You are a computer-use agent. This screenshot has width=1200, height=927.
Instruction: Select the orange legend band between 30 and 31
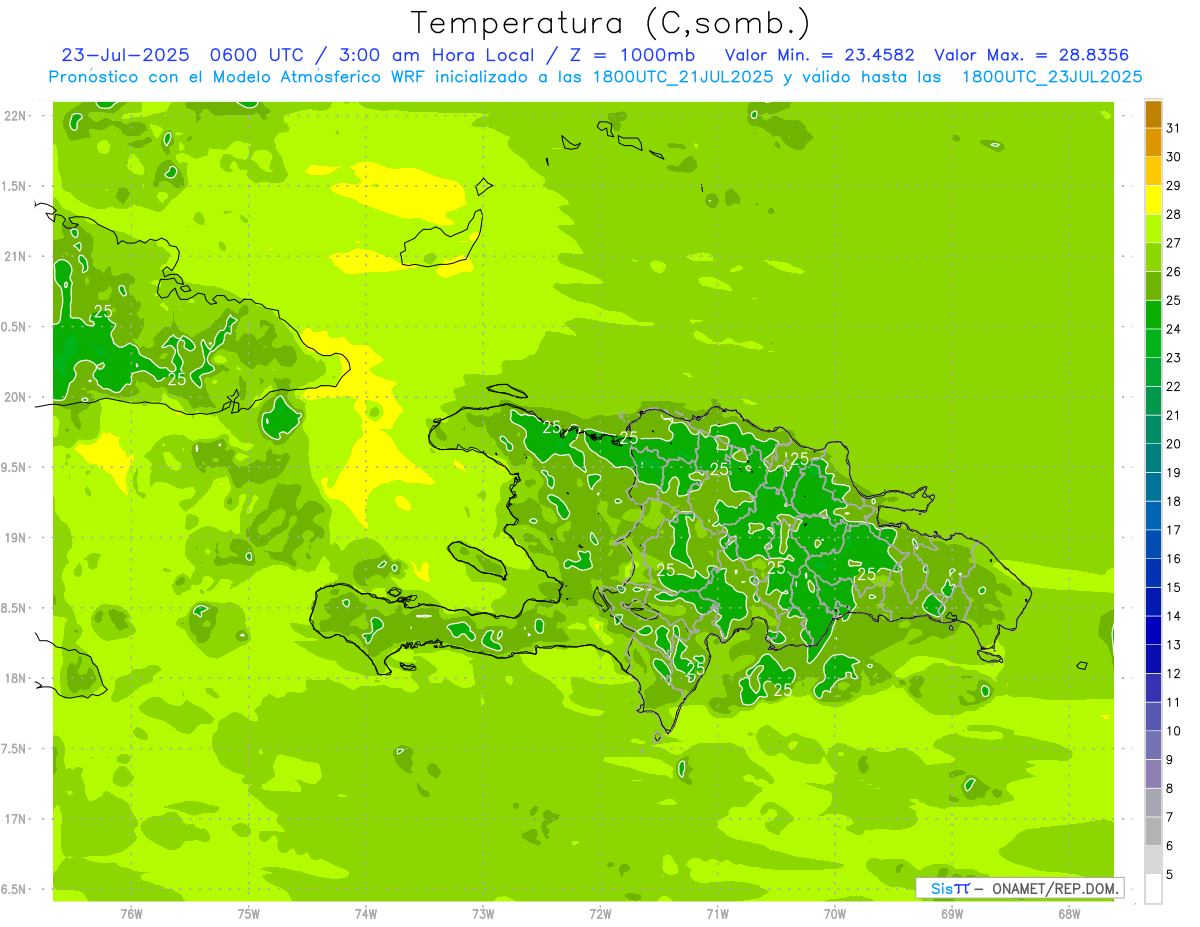tap(1153, 142)
